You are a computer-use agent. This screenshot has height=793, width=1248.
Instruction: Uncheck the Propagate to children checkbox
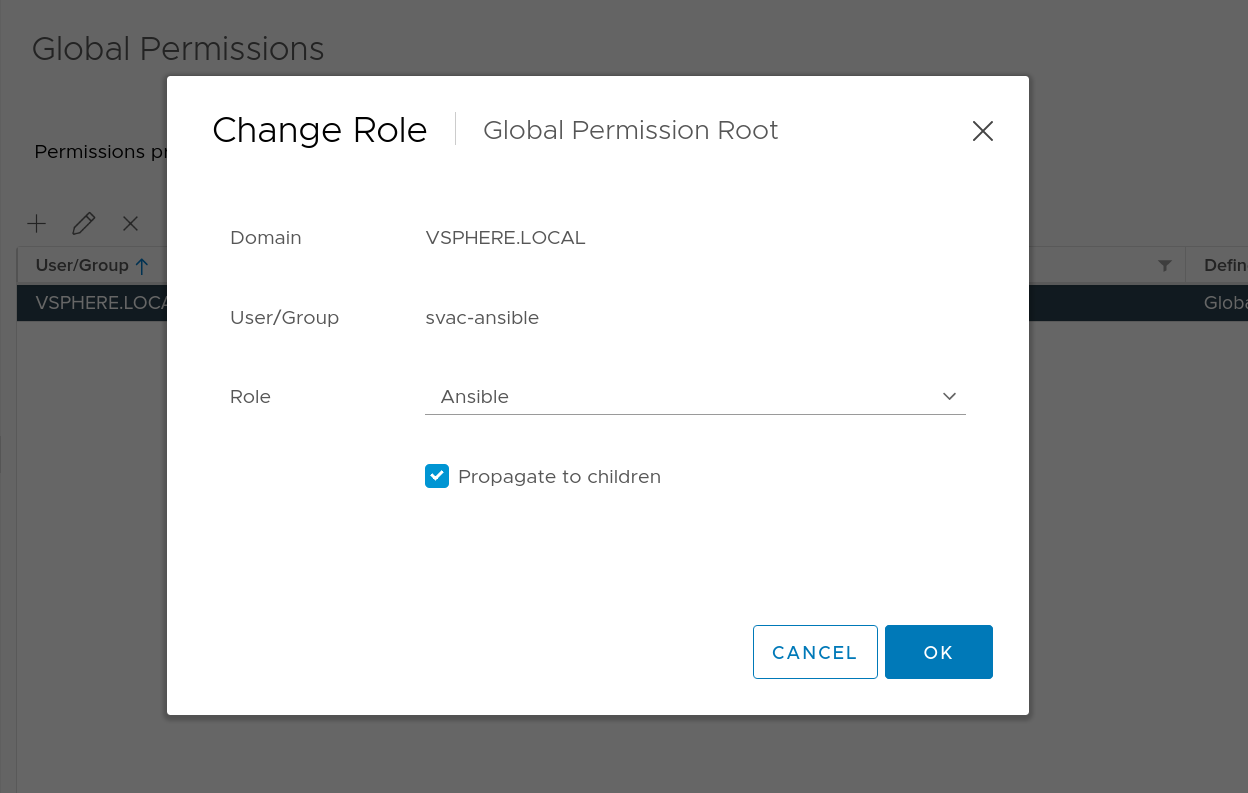tap(437, 476)
